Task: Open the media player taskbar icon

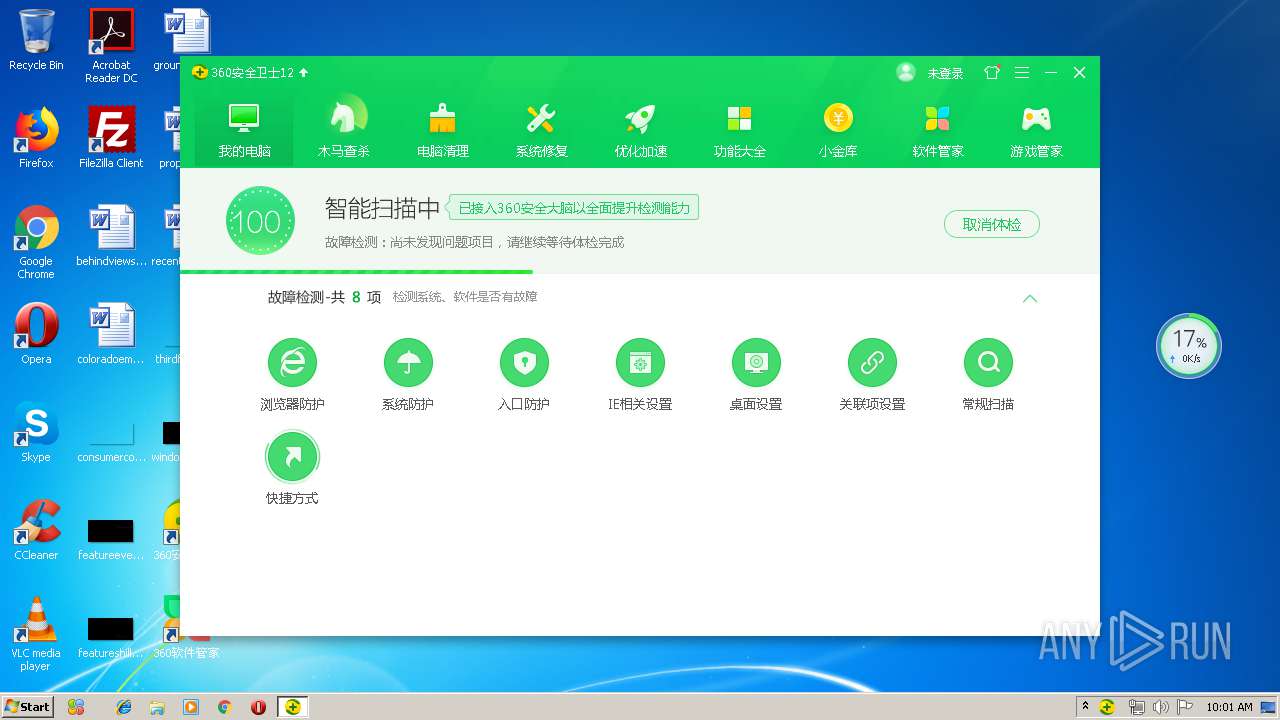Action: [191, 707]
